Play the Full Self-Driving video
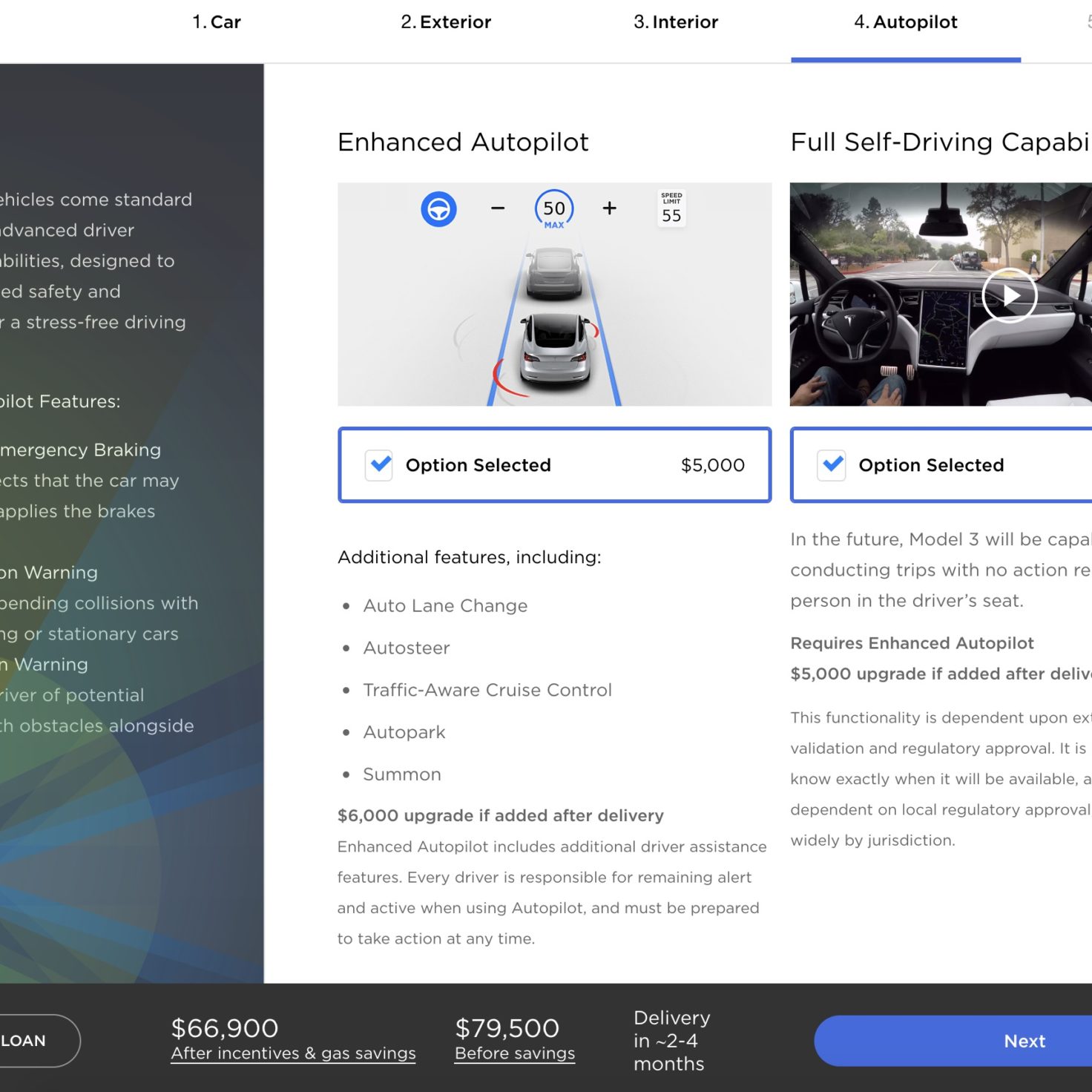The height and width of the screenshot is (1092, 1092). tap(1009, 295)
